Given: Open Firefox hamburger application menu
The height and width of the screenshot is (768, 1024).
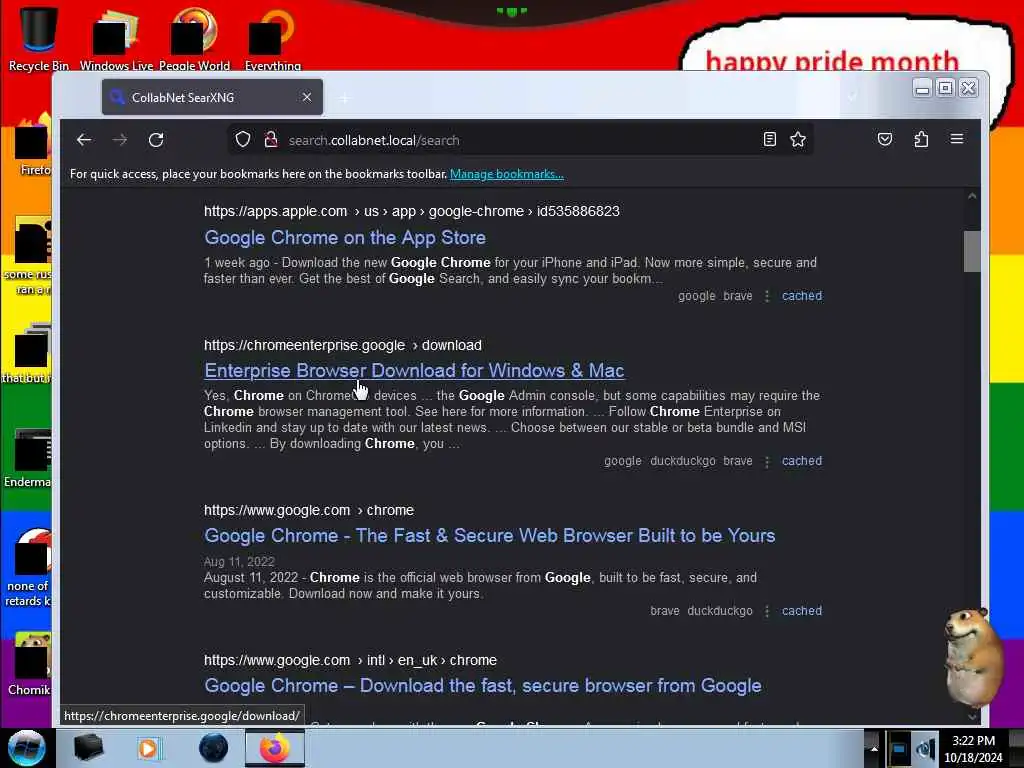Looking at the screenshot, I should (x=957, y=139).
